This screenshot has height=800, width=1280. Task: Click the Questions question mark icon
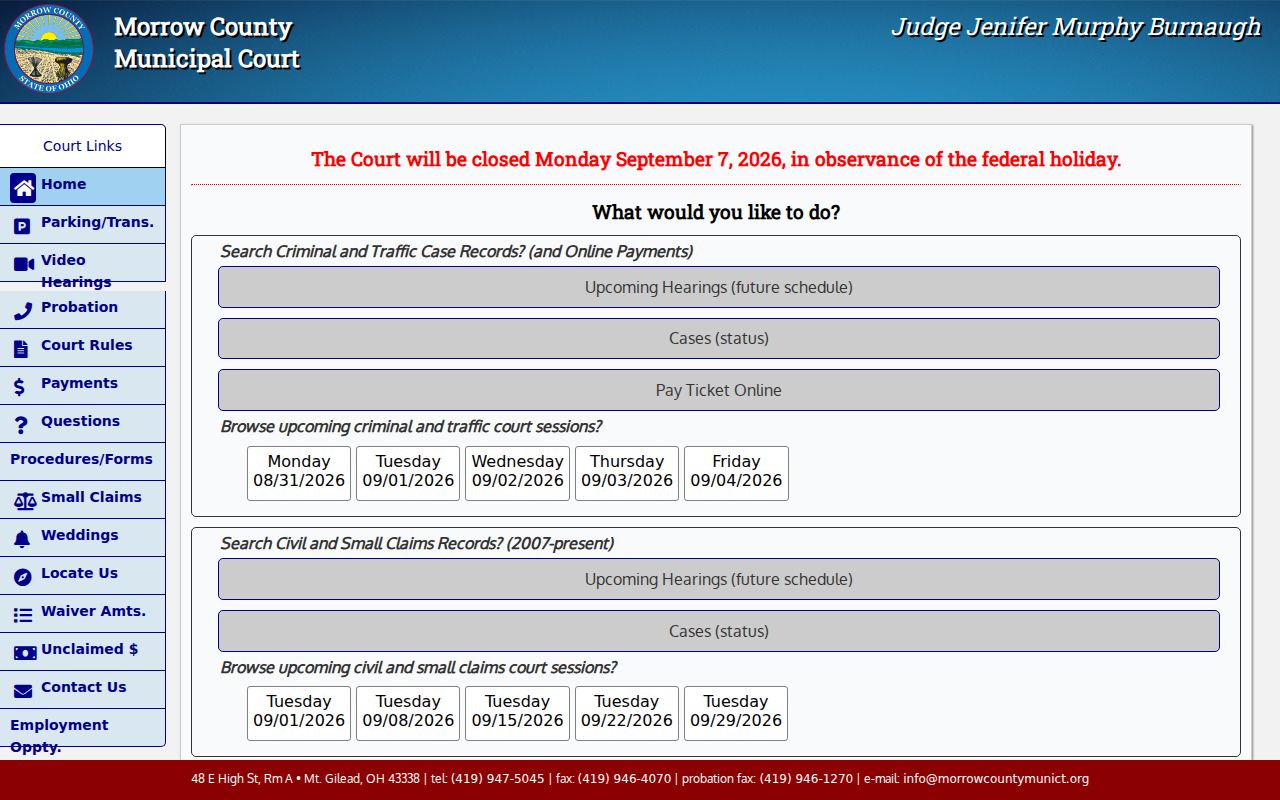point(21,426)
